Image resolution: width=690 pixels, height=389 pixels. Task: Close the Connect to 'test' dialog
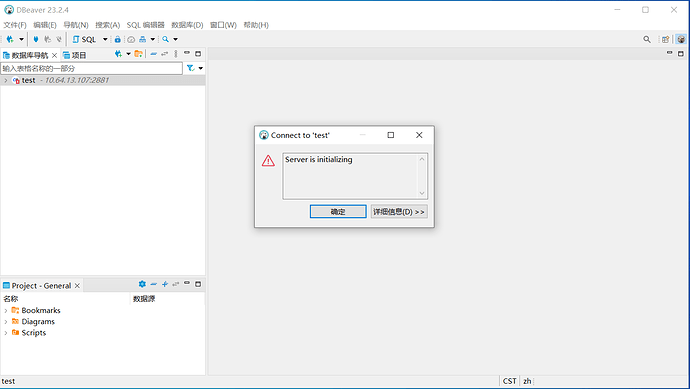click(x=419, y=135)
